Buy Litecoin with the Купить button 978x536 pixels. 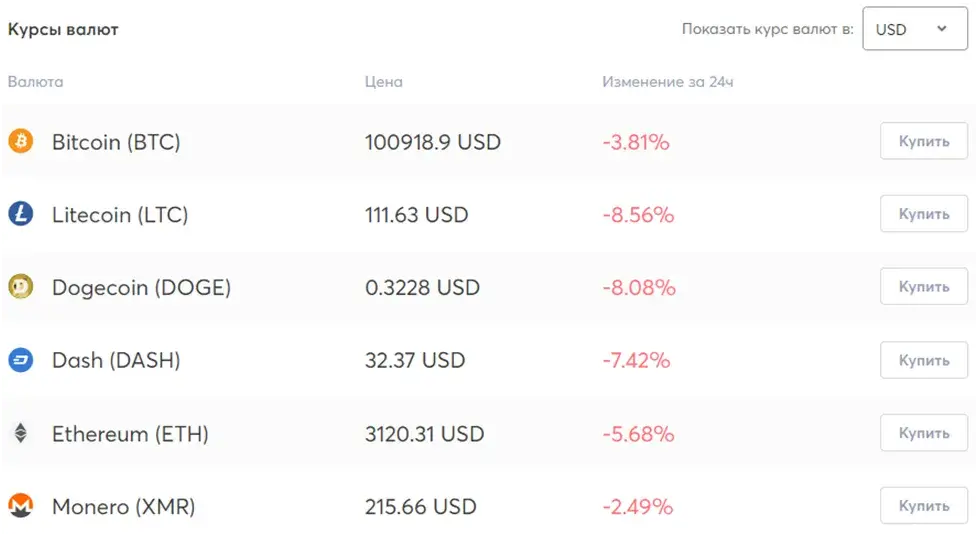(924, 214)
